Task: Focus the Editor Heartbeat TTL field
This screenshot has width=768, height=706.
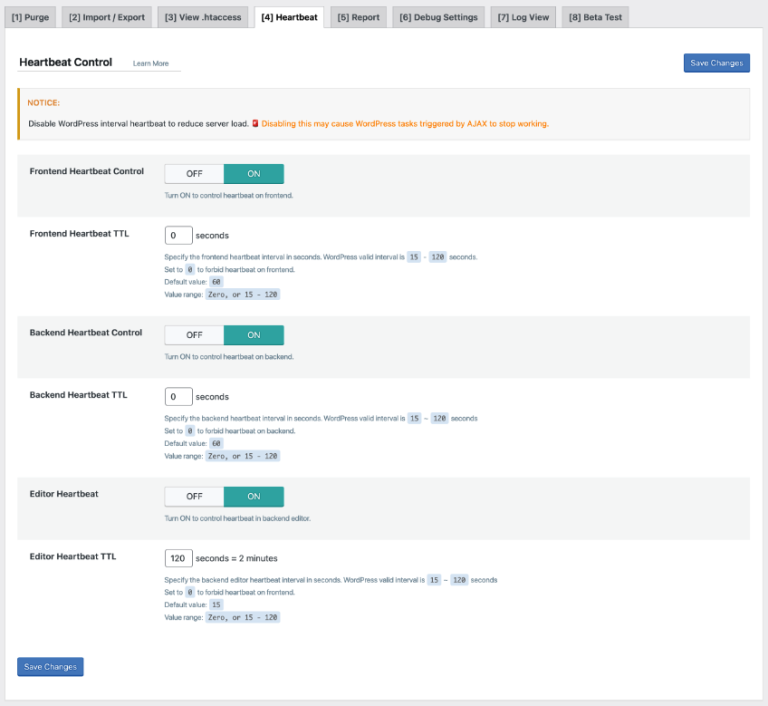Action: [x=179, y=558]
